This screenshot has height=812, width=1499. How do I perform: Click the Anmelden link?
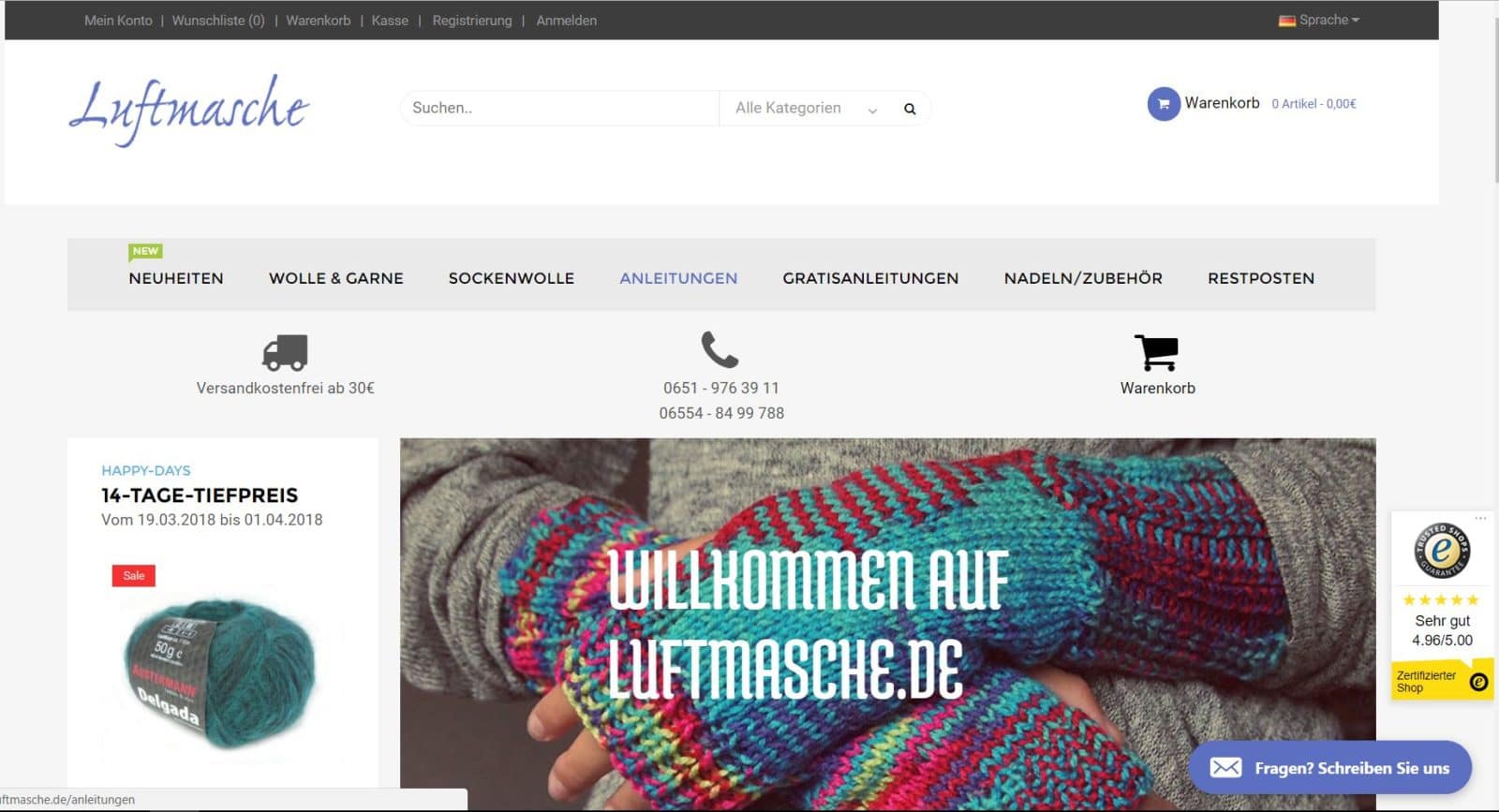(x=566, y=21)
